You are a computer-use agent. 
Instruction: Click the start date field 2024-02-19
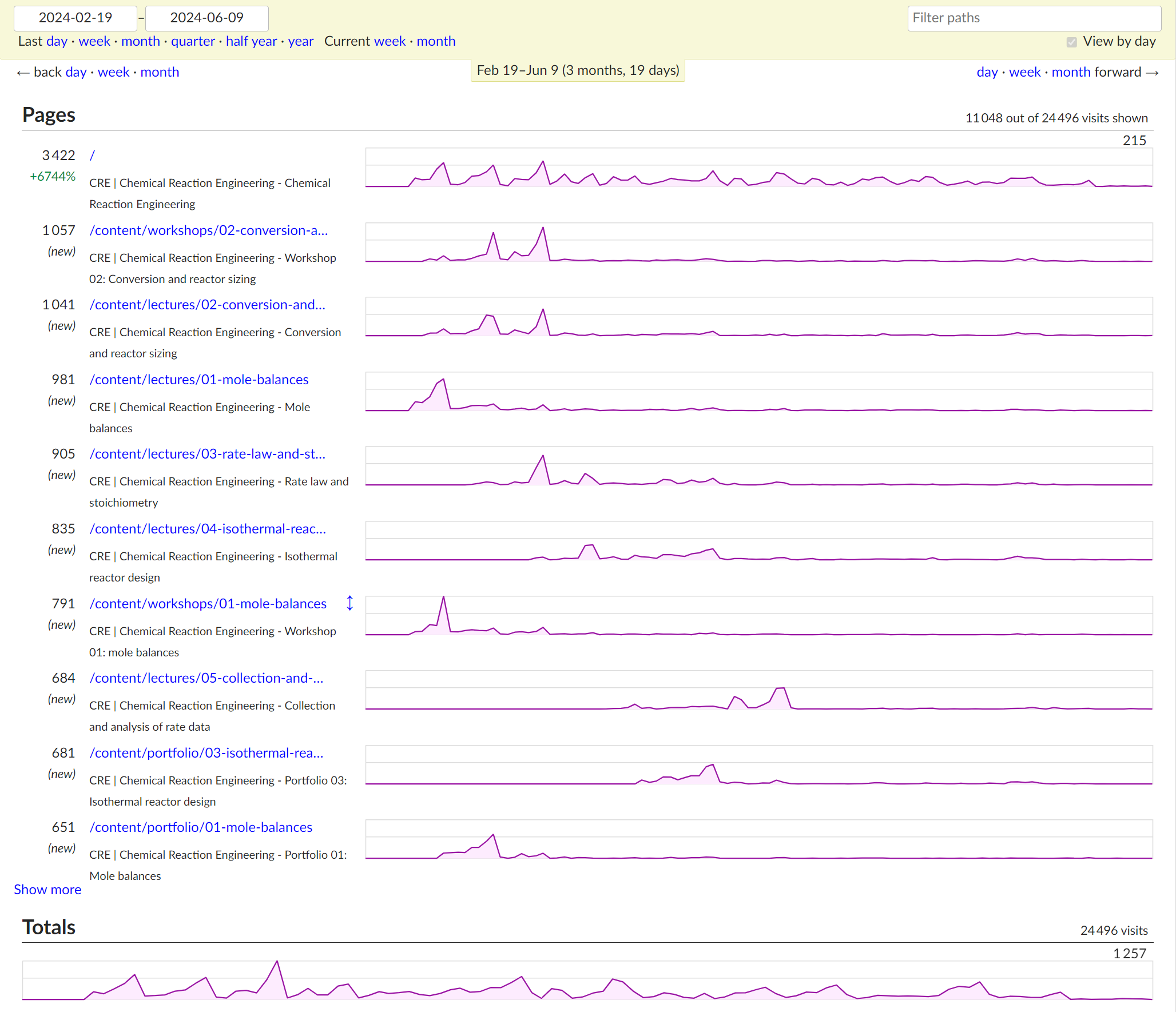click(76, 18)
